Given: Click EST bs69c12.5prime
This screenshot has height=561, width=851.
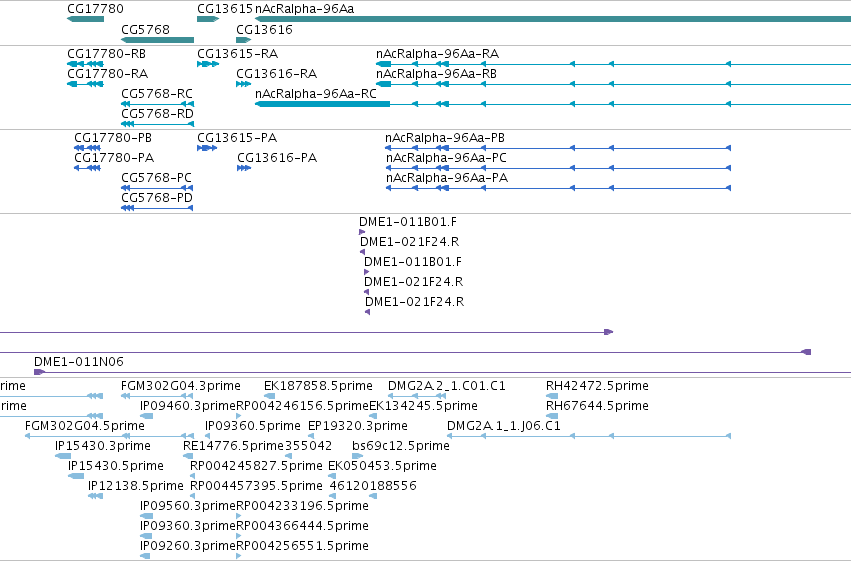Looking at the screenshot, I should pos(401,446).
